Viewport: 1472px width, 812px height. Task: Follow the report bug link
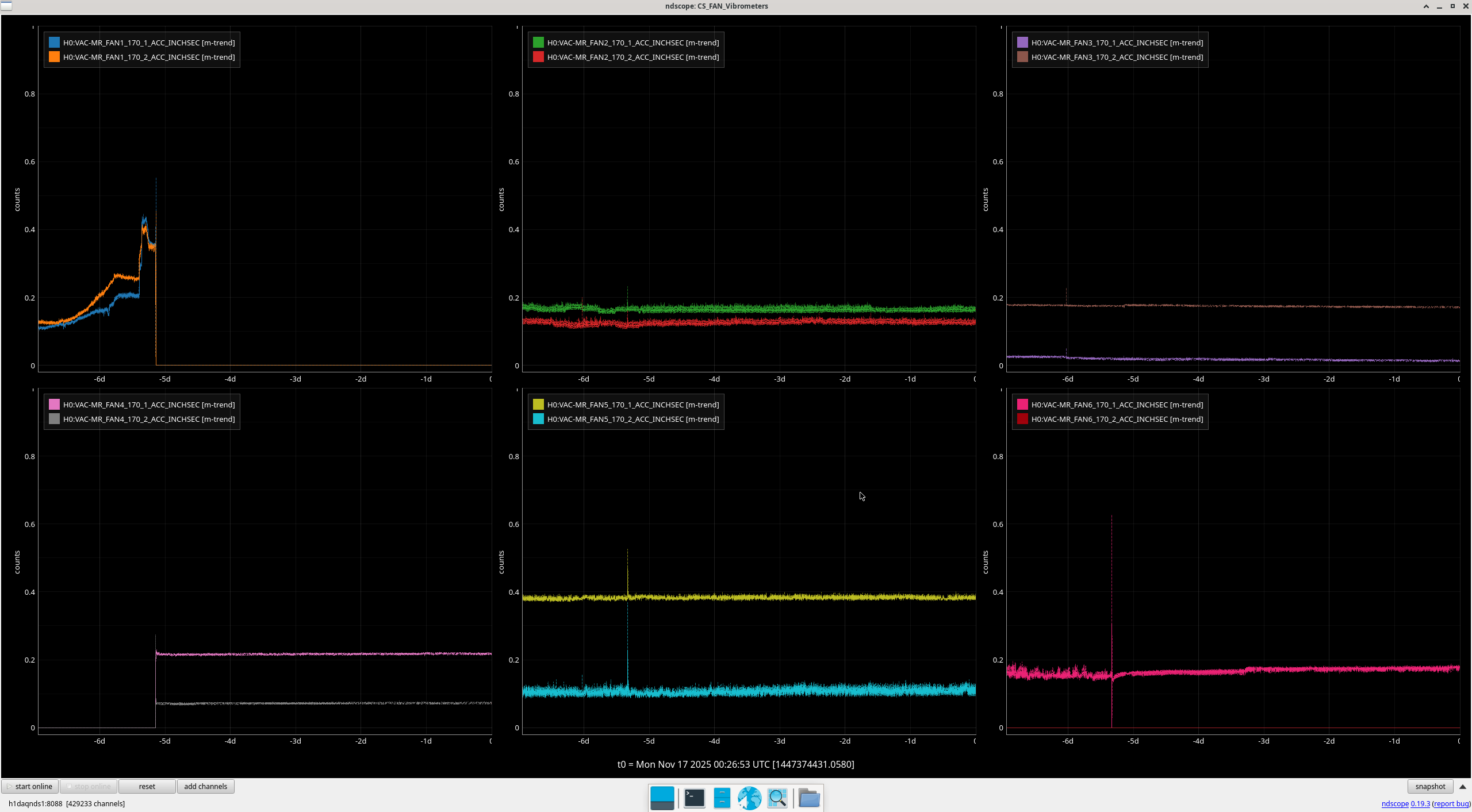[1451, 803]
